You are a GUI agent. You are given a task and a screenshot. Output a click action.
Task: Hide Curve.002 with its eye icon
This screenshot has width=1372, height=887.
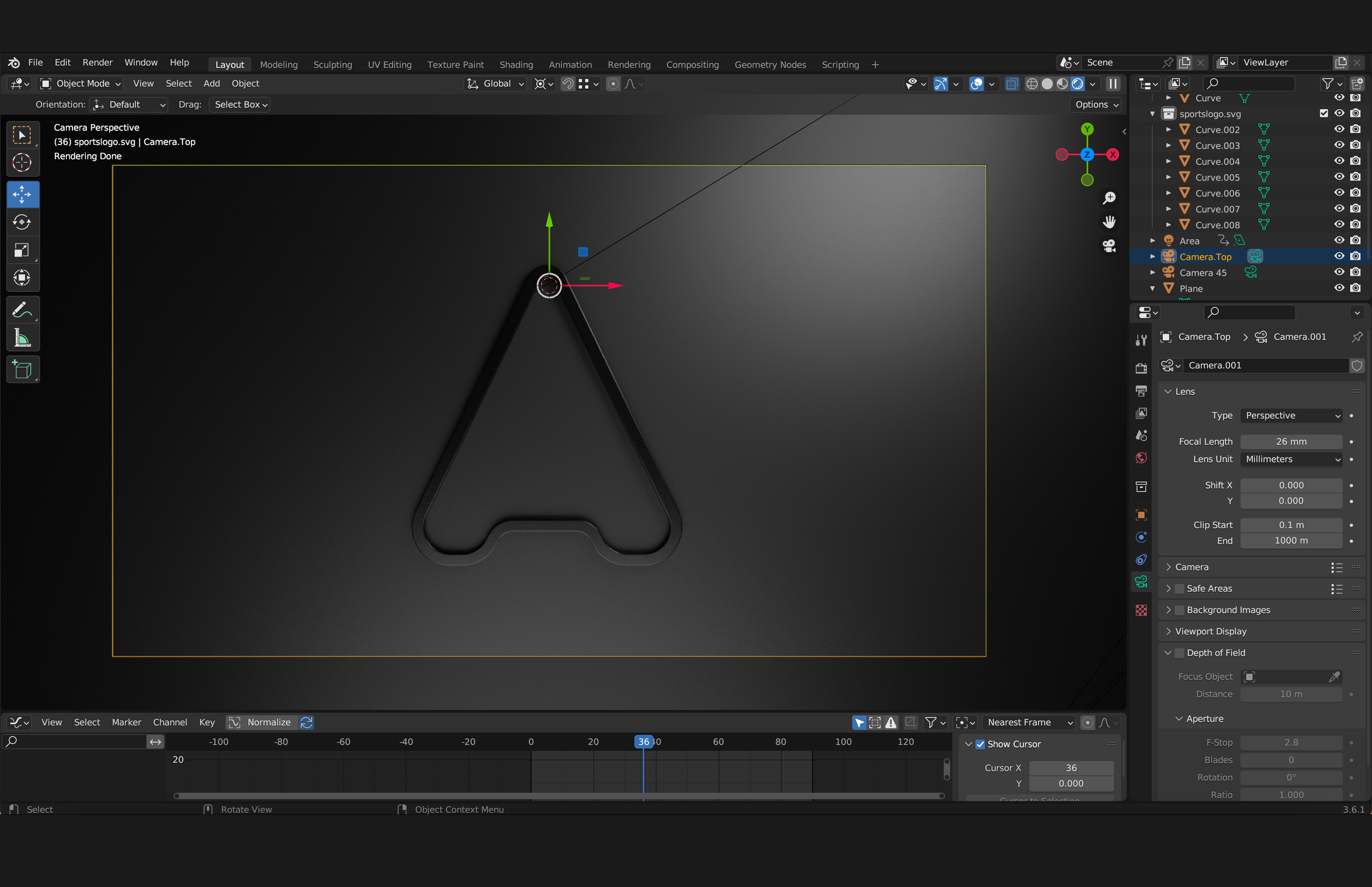point(1339,129)
